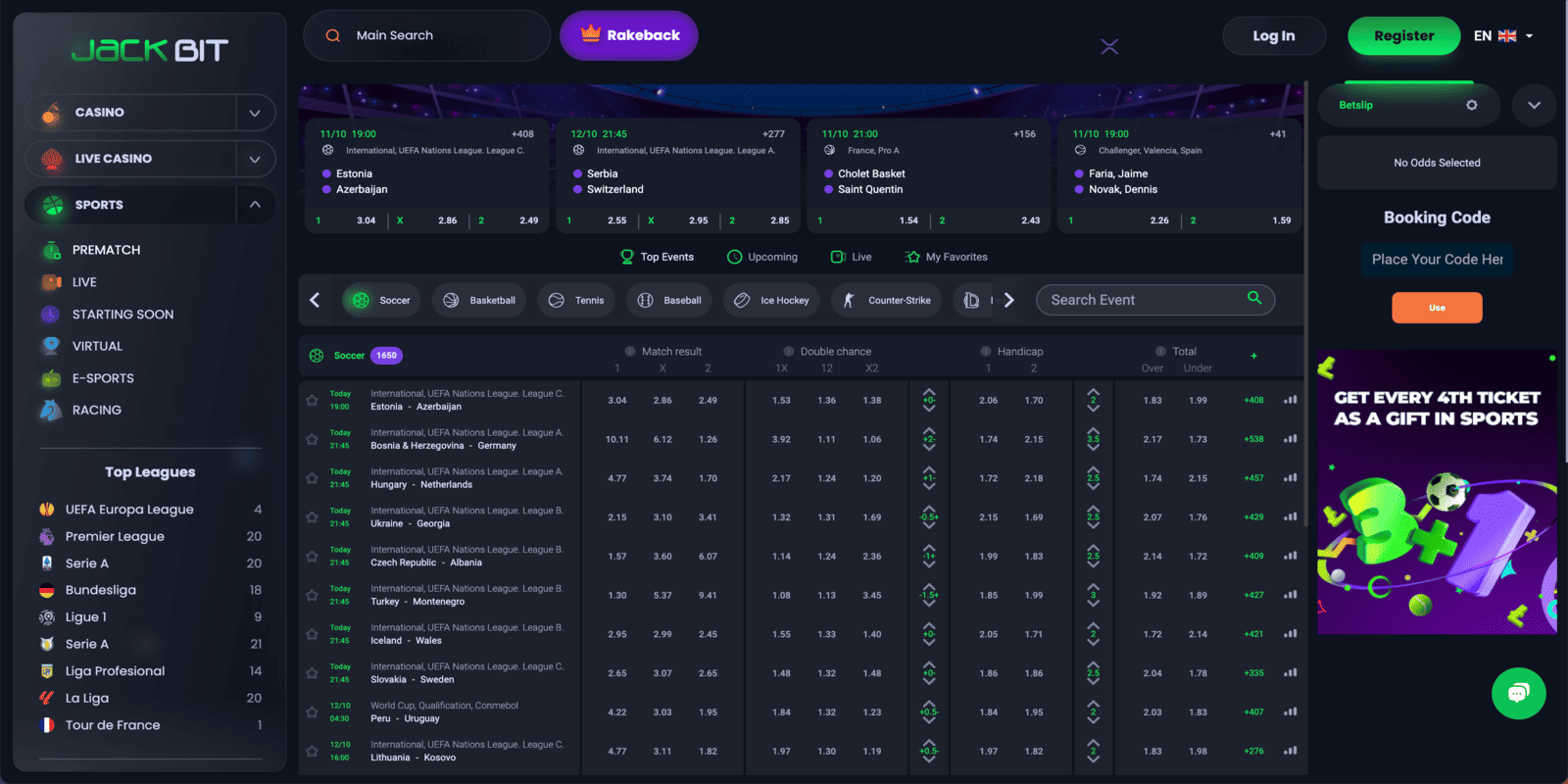Open STARTING SOON sidebar item
Image resolution: width=1568 pixels, height=784 pixels.
point(122,315)
